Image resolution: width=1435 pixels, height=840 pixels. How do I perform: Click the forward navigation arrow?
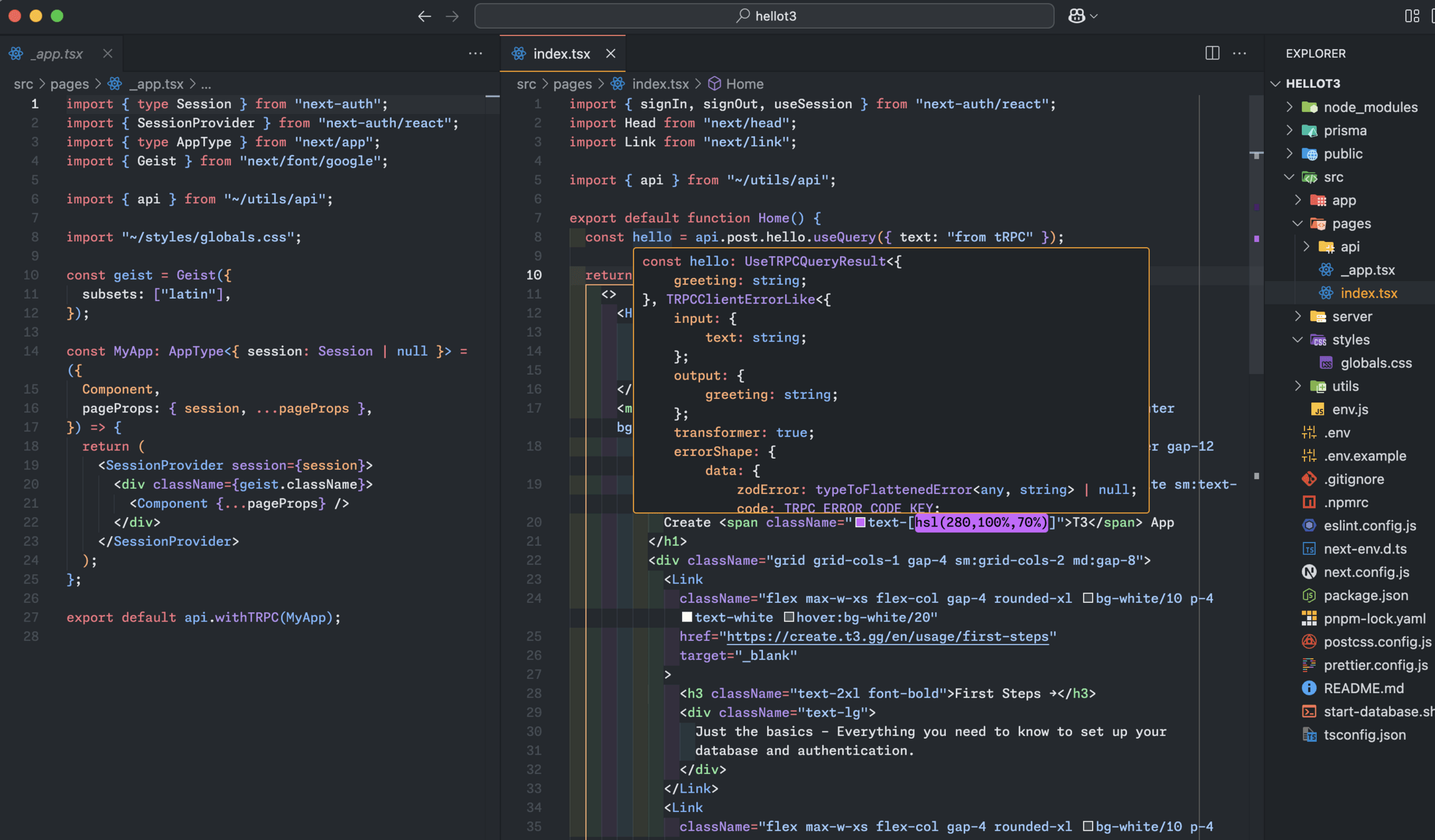[452, 16]
